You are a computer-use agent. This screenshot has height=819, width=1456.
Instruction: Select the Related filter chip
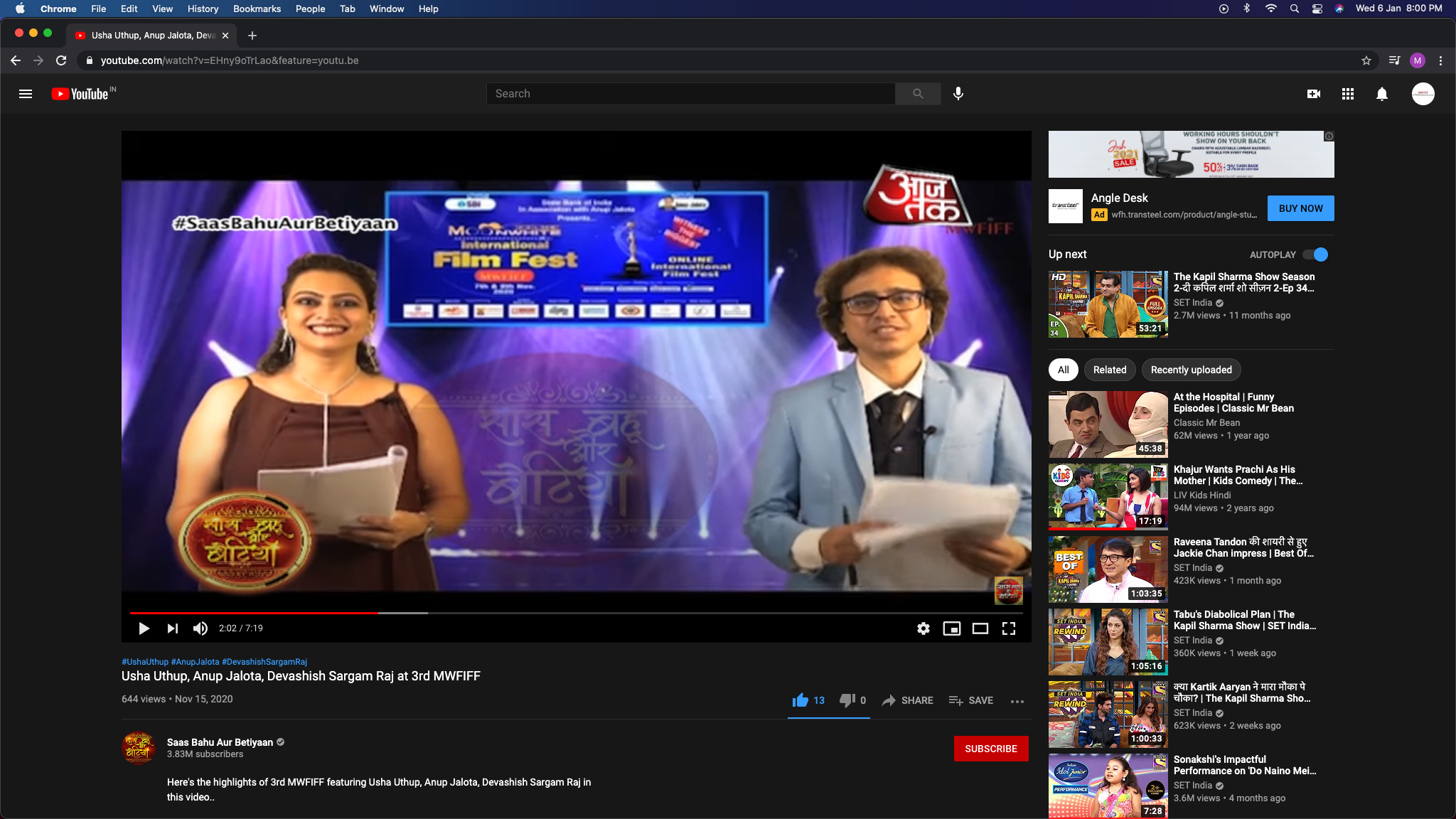1110,370
